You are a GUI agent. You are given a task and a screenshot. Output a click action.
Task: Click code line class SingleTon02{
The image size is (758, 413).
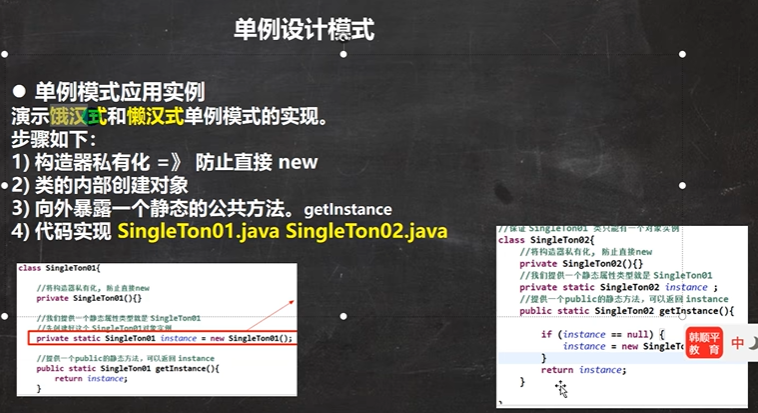[546, 240]
